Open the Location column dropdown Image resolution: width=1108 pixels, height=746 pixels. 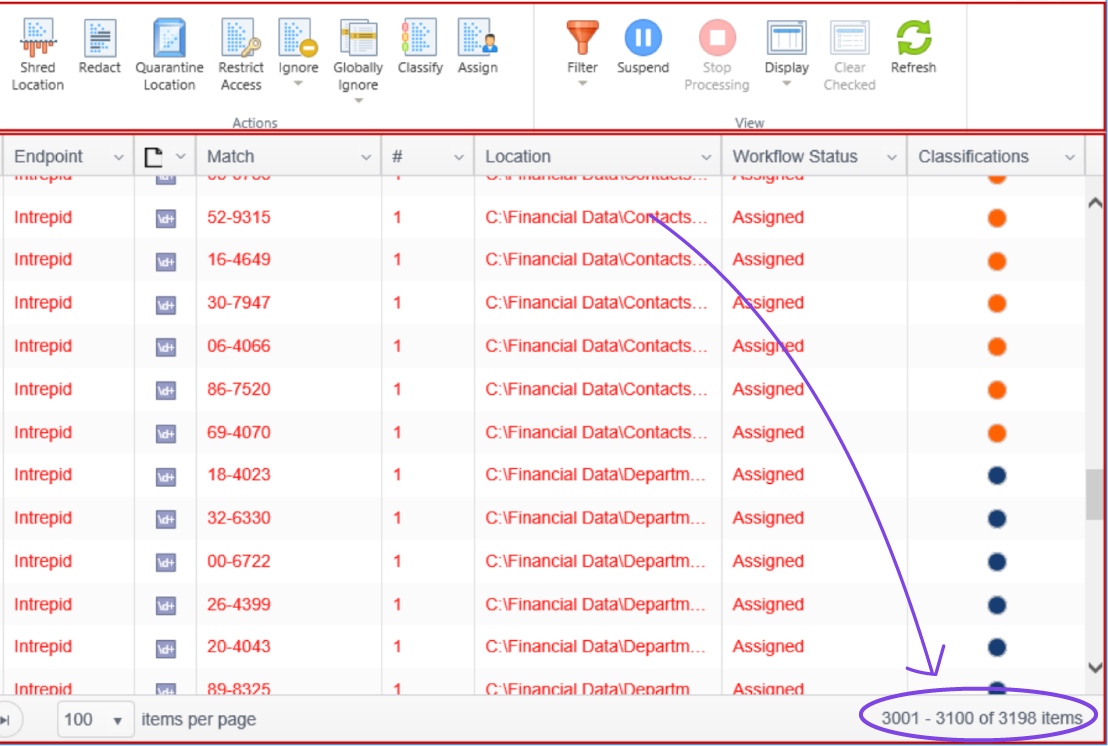706,158
